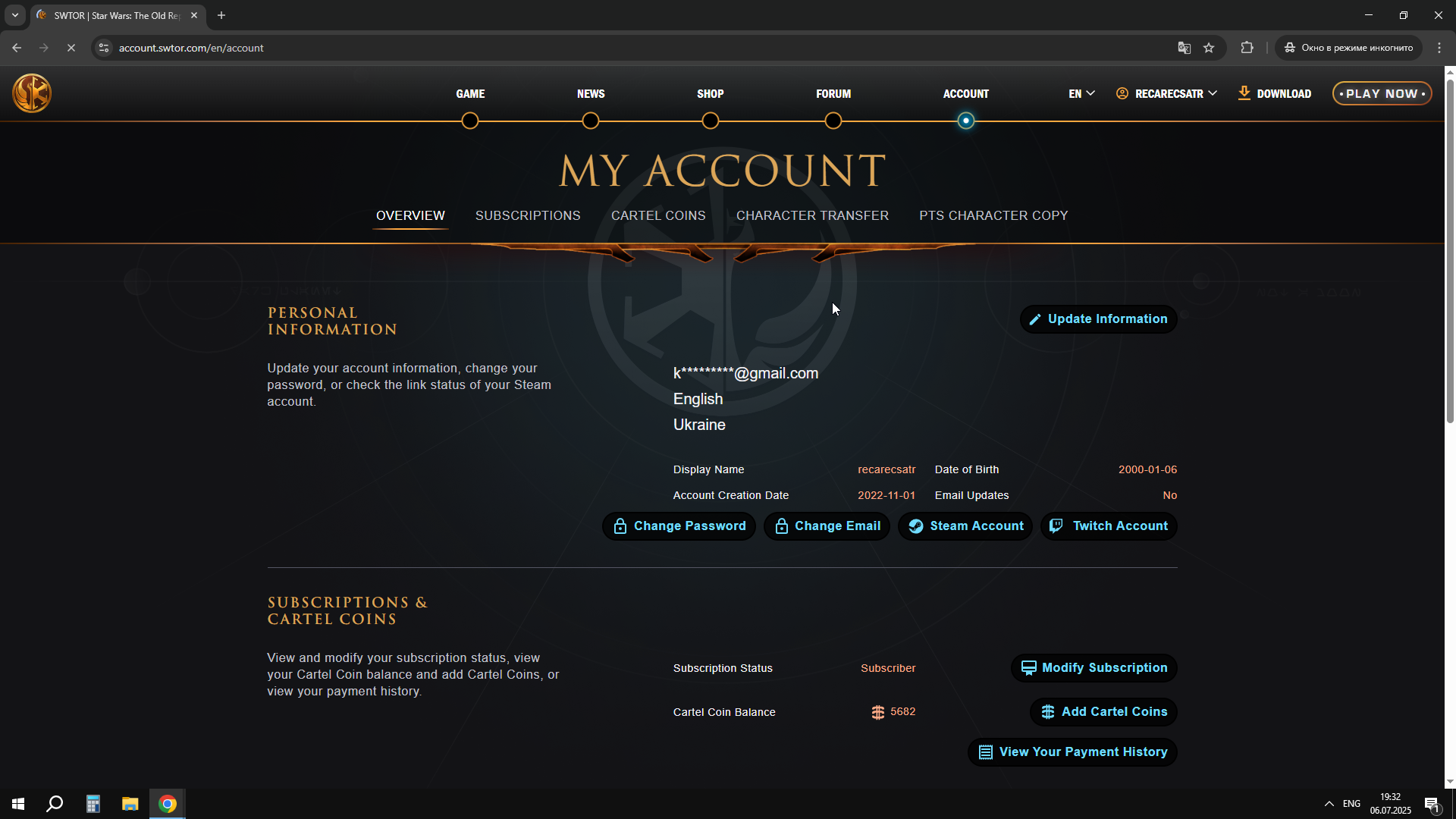Click the Steam logo icon
Screen dimensions: 1456x819
coord(916,526)
